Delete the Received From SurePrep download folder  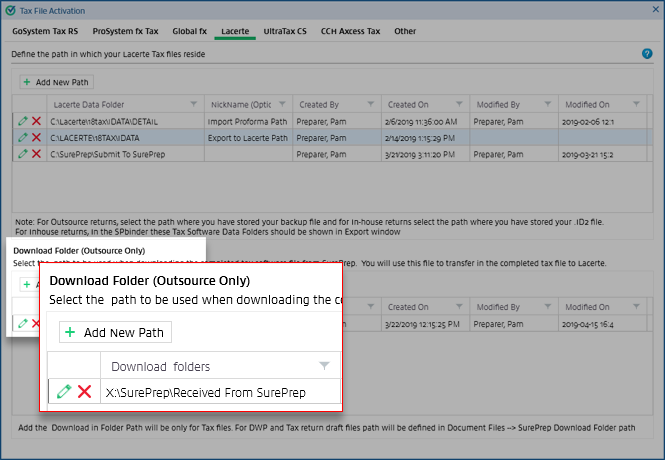pos(85,392)
